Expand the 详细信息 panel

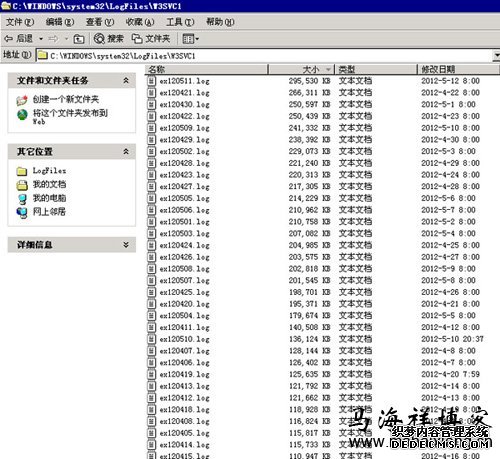pyautogui.click(x=126, y=245)
